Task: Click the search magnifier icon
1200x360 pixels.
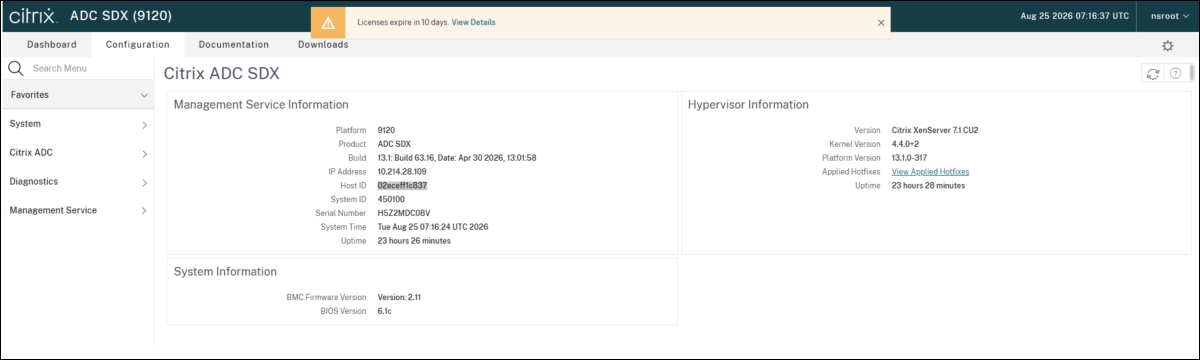Action: [x=16, y=68]
